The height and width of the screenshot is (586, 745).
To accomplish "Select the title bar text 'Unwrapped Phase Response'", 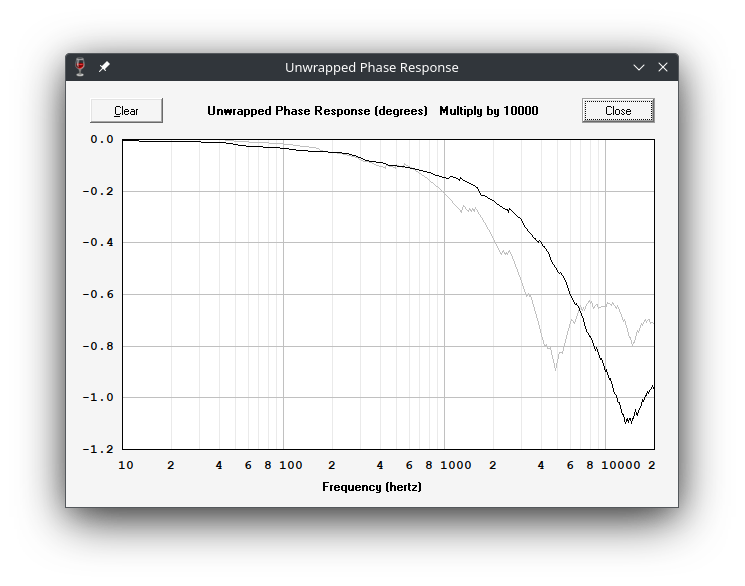I will (x=372, y=67).
